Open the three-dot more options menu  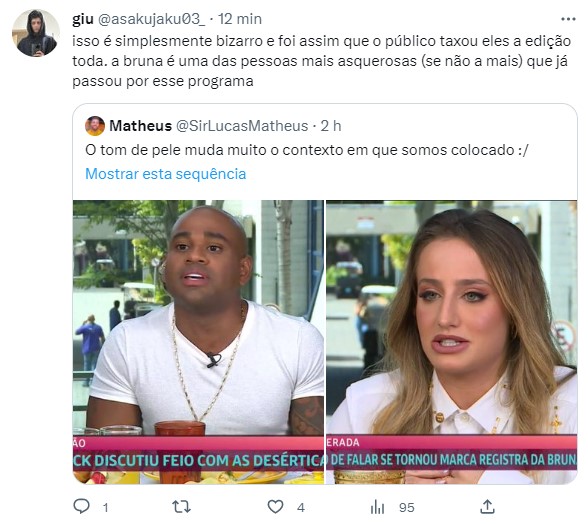tap(568, 19)
